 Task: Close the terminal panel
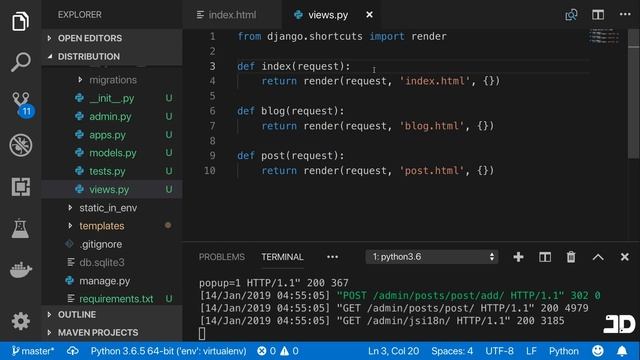[624, 257]
